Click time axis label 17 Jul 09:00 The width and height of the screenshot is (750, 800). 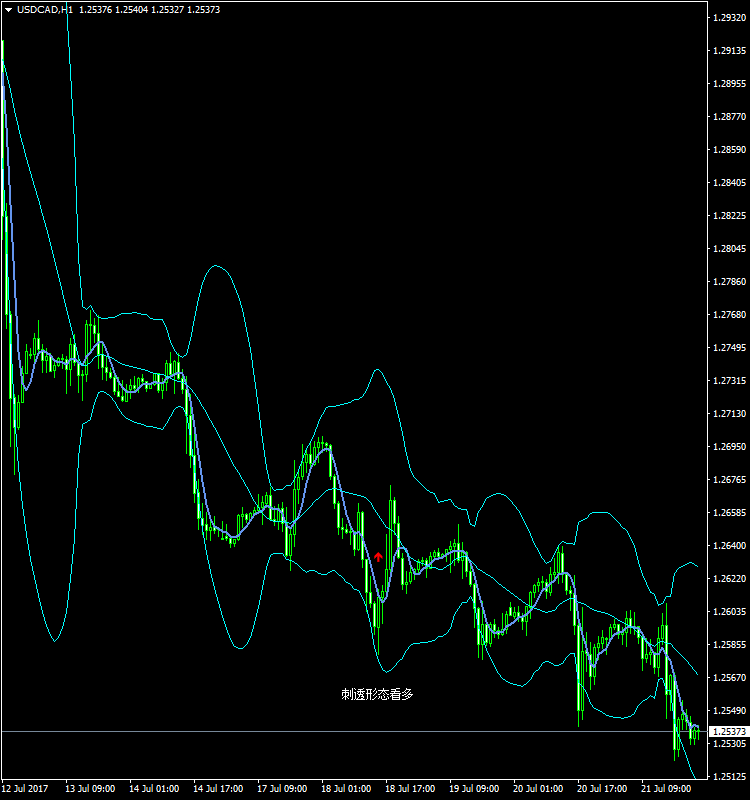point(282,789)
